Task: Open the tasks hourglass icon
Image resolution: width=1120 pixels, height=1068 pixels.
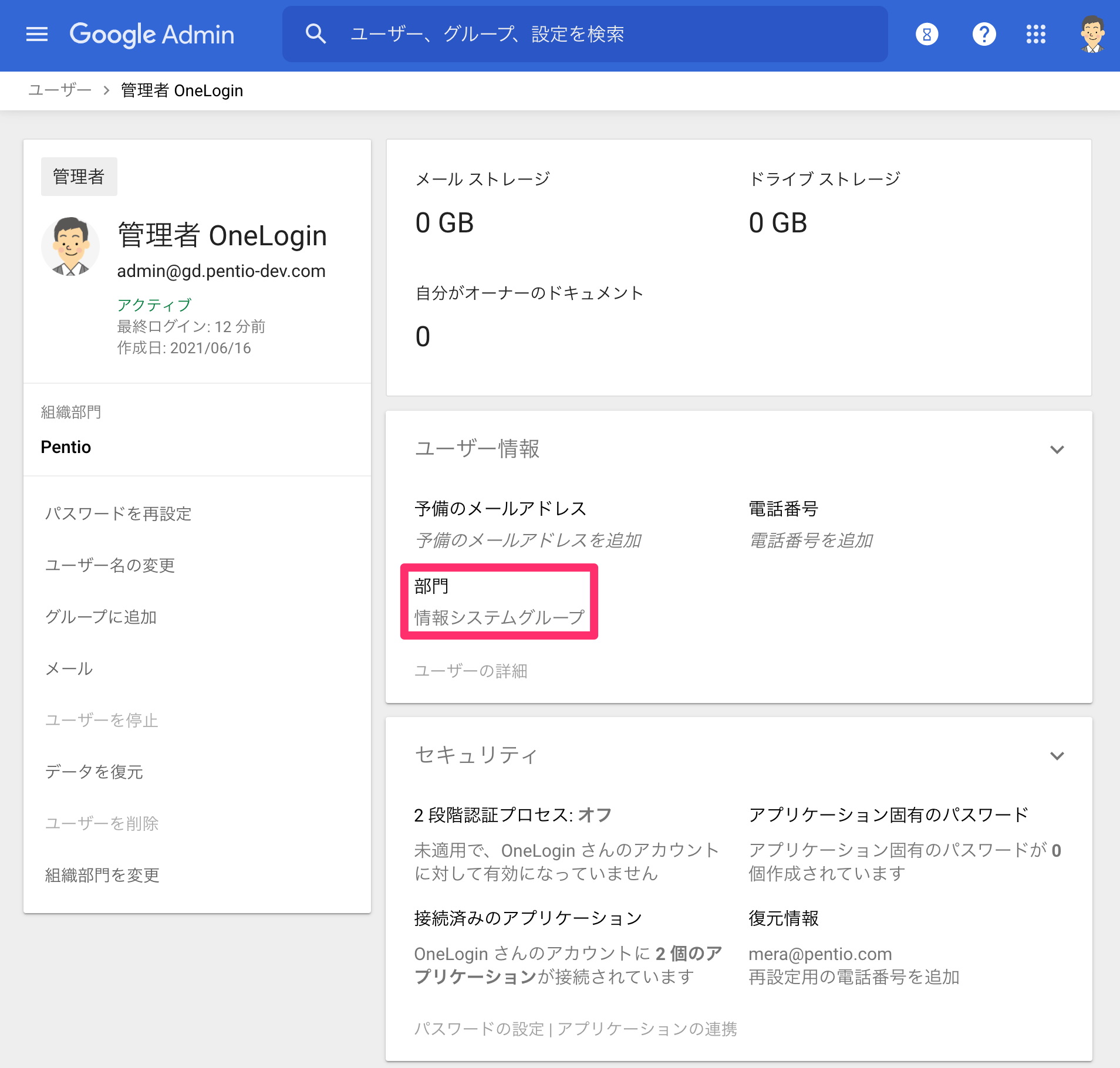Action: (927, 34)
